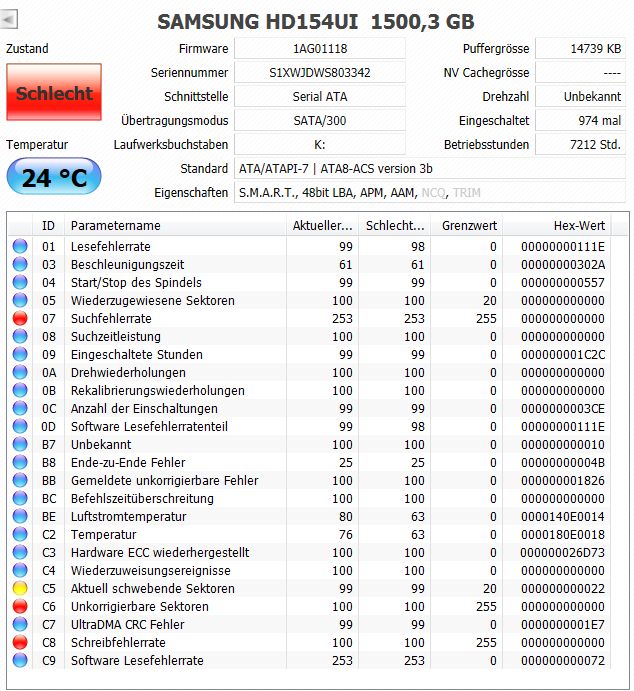Click the drive title SAMSUNG HD154UI 1500,3 GB
This screenshot has width=634, height=691.
315,22
